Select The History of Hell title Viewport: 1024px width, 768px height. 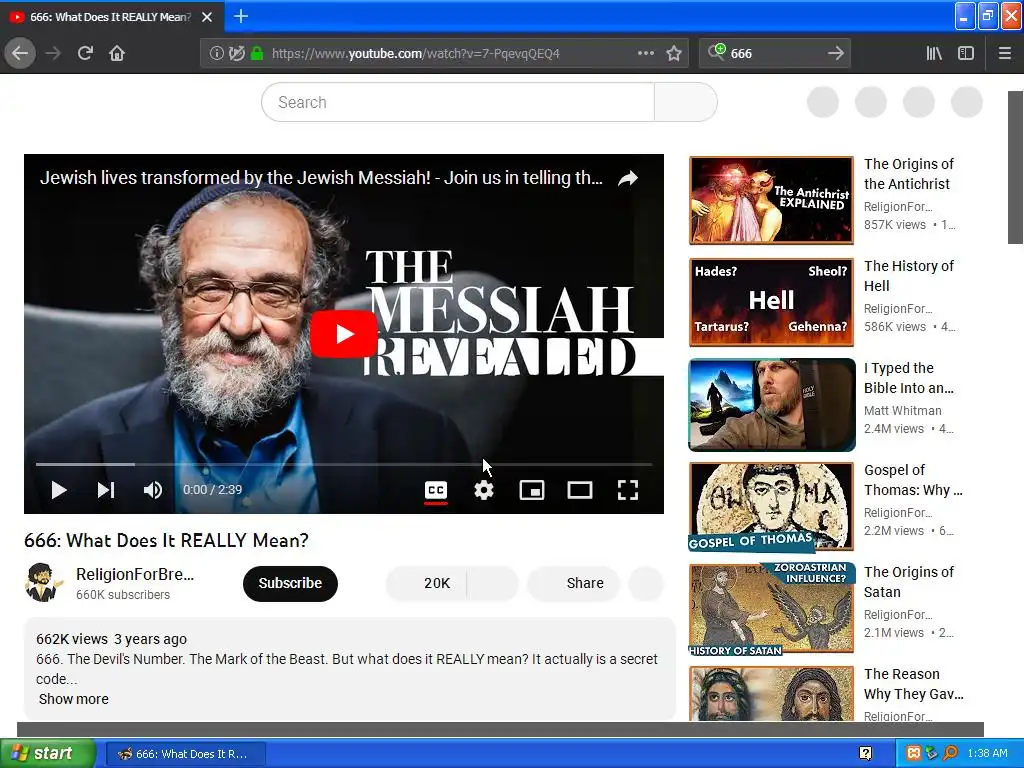pyautogui.click(x=908, y=276)
